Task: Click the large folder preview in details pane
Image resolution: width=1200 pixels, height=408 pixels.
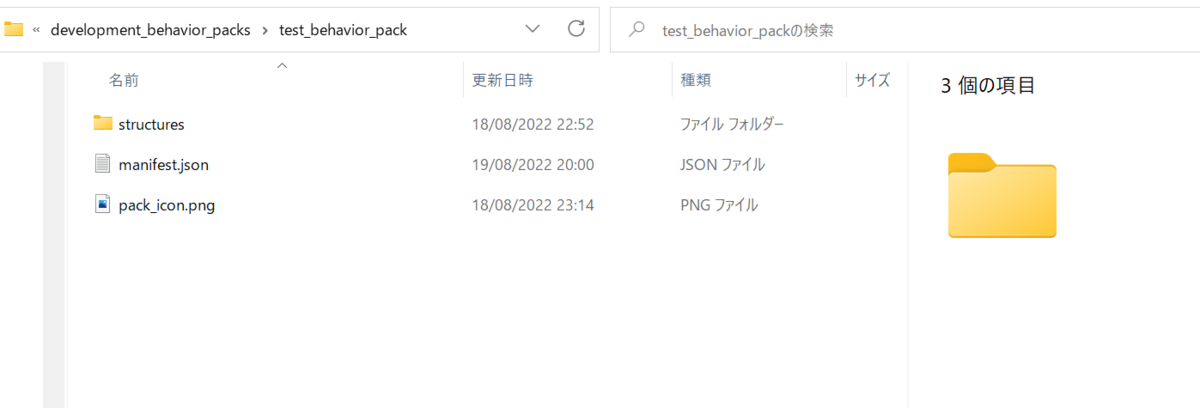Action: click(x=1001, y=196)
